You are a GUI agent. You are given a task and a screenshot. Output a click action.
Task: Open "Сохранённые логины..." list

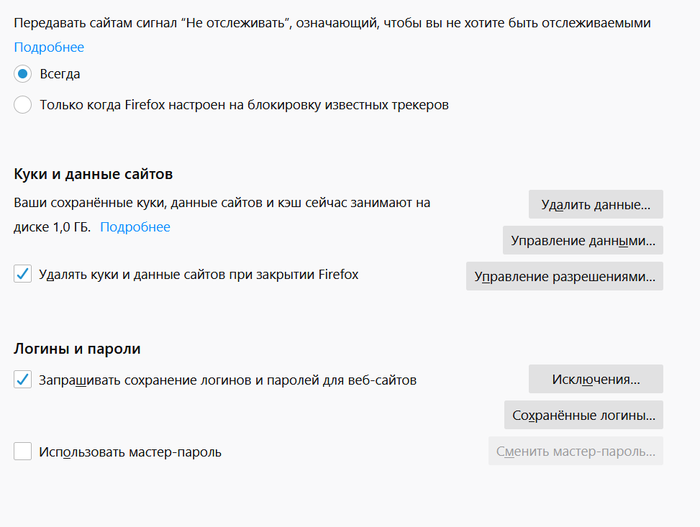(582, 415)
